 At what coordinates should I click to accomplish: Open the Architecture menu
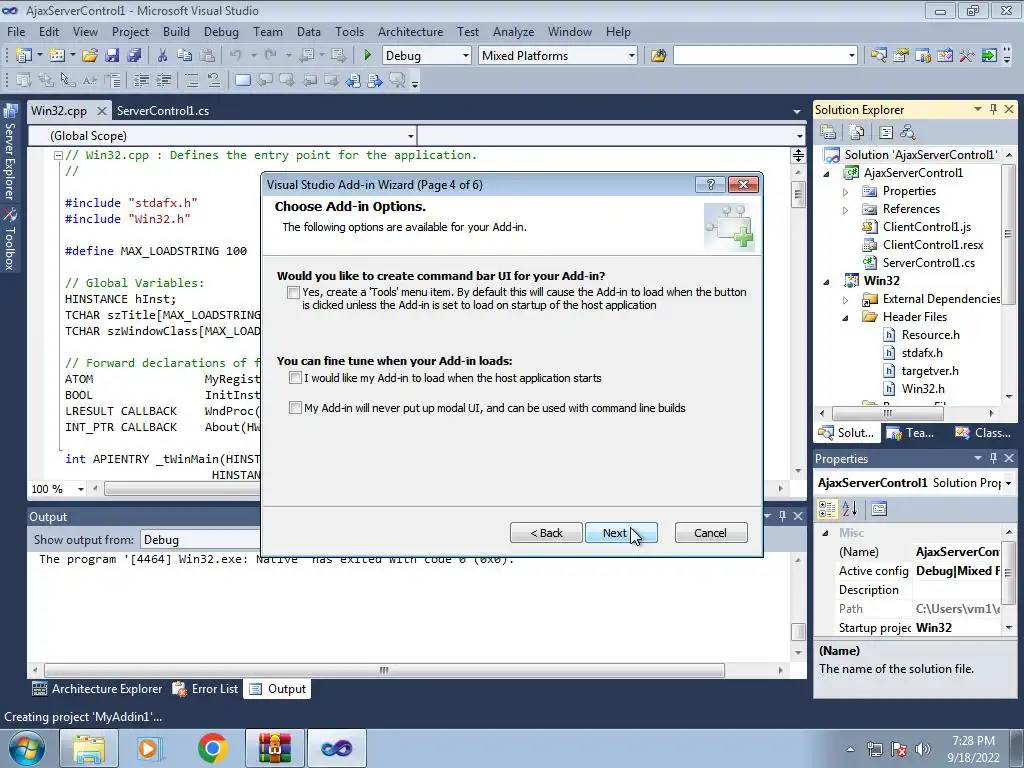pos(410,31)
